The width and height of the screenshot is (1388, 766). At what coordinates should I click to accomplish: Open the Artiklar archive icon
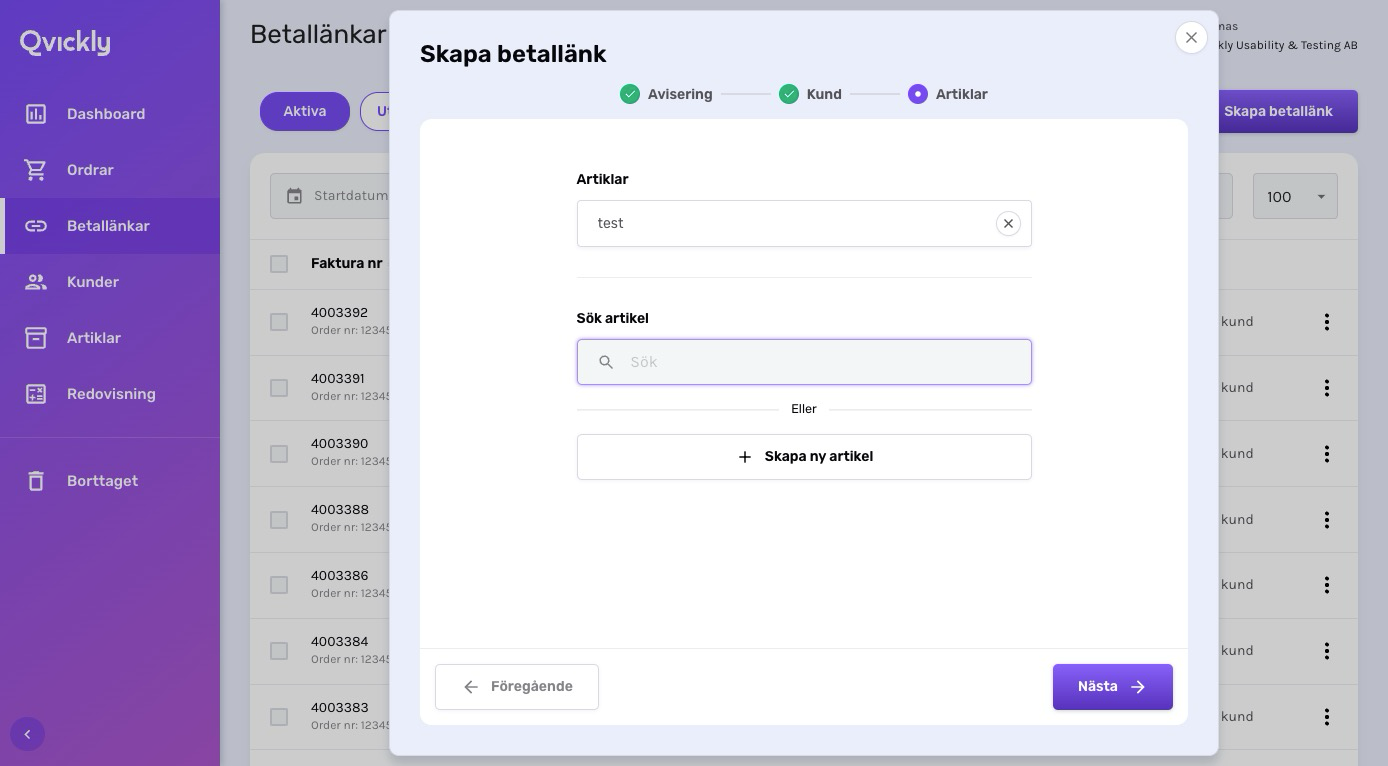[x=36, y=338]
